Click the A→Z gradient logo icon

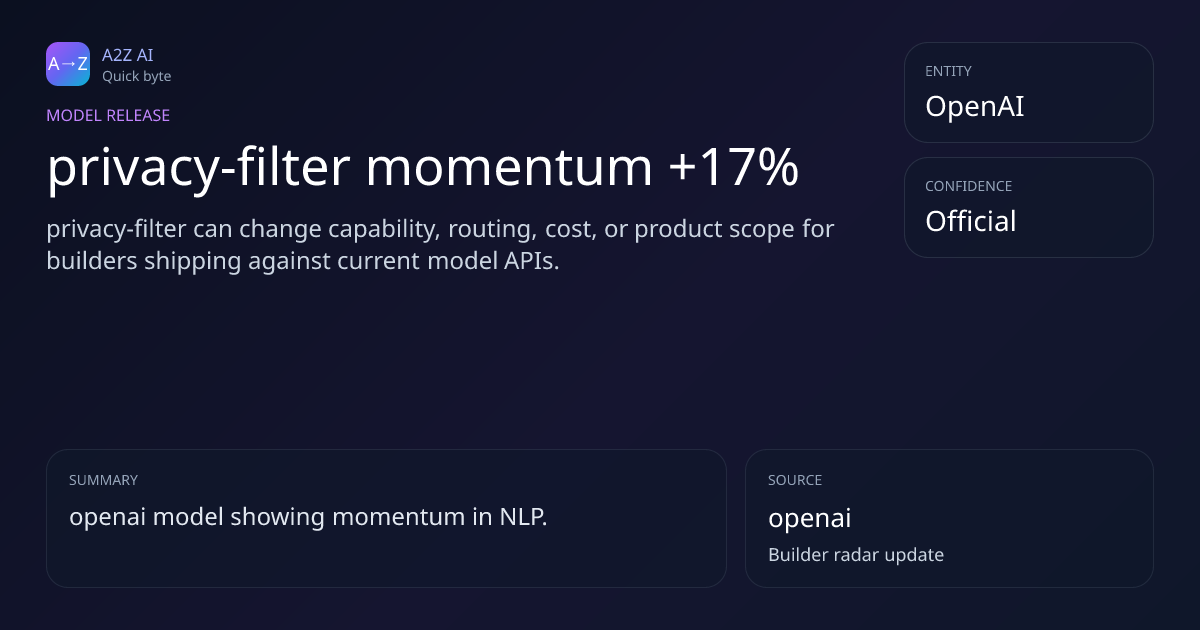tap(68, 64)
